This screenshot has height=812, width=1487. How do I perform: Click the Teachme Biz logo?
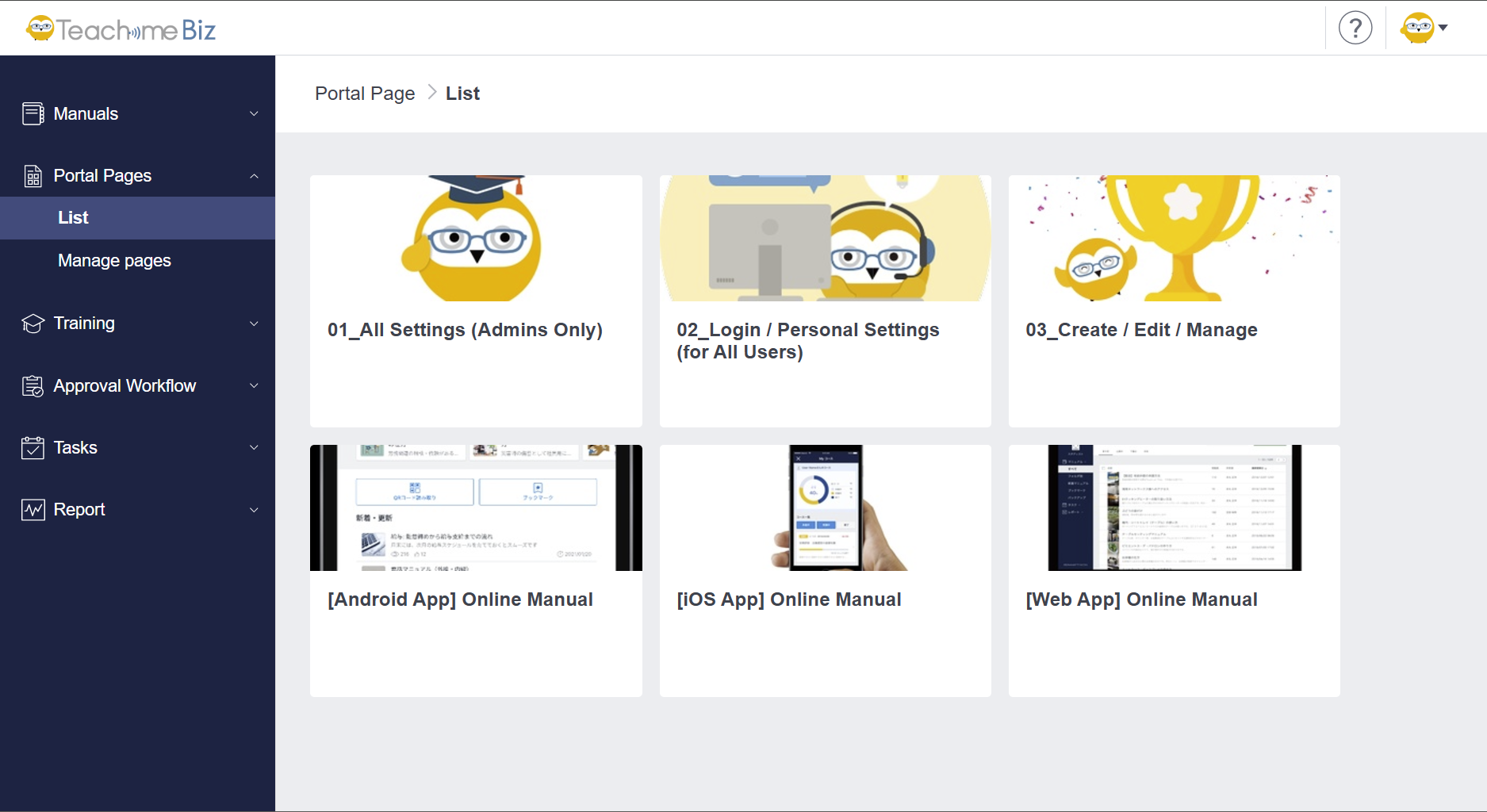121,29
